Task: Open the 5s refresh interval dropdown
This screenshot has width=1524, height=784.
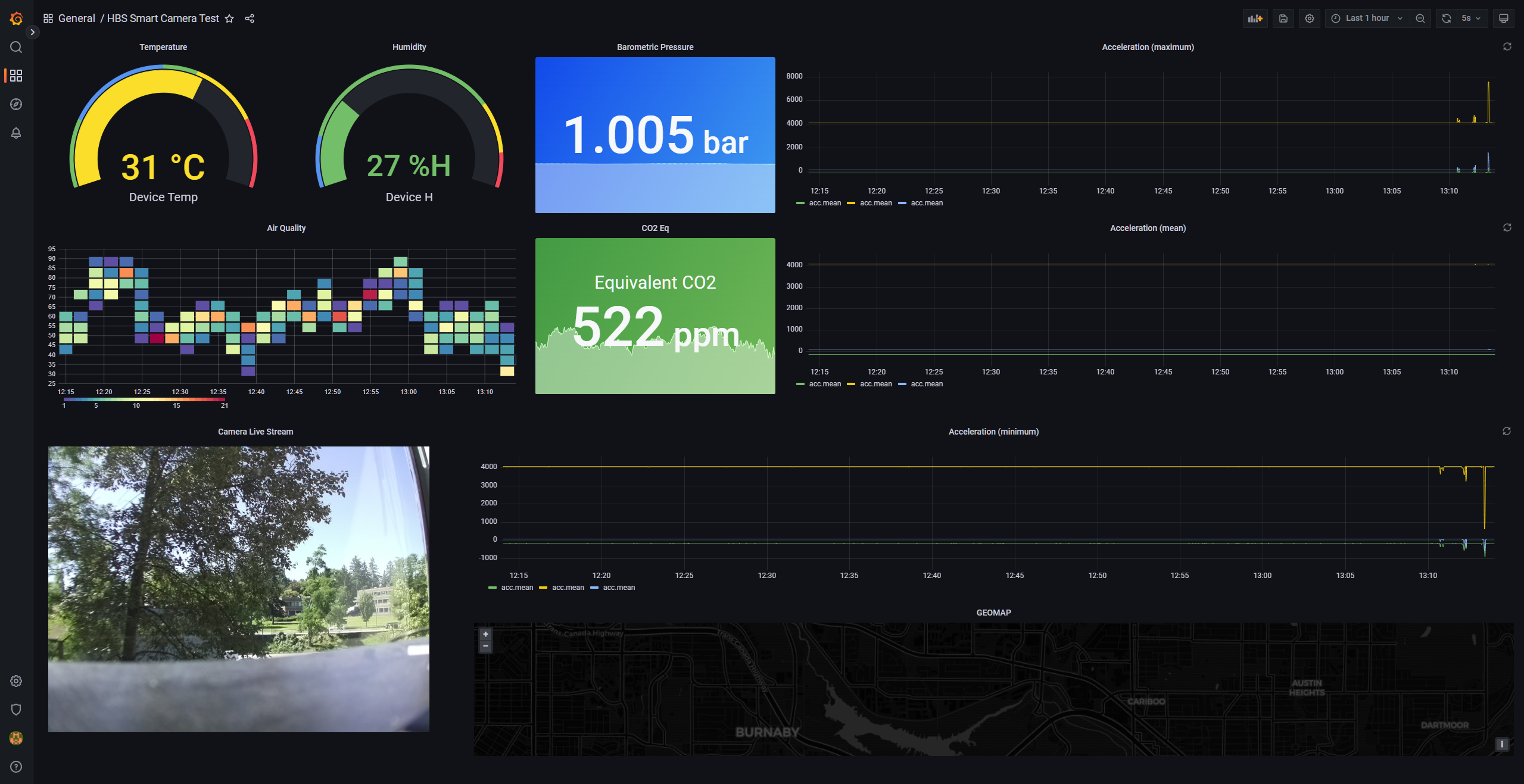Action: tap(1470, 18)
